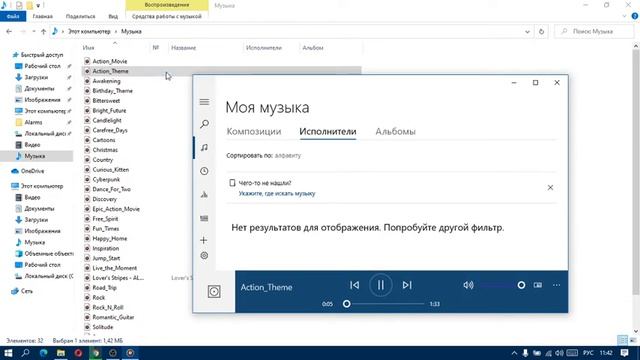
Task: Expand the address bar history dropdown
Action: coord(527,31)
